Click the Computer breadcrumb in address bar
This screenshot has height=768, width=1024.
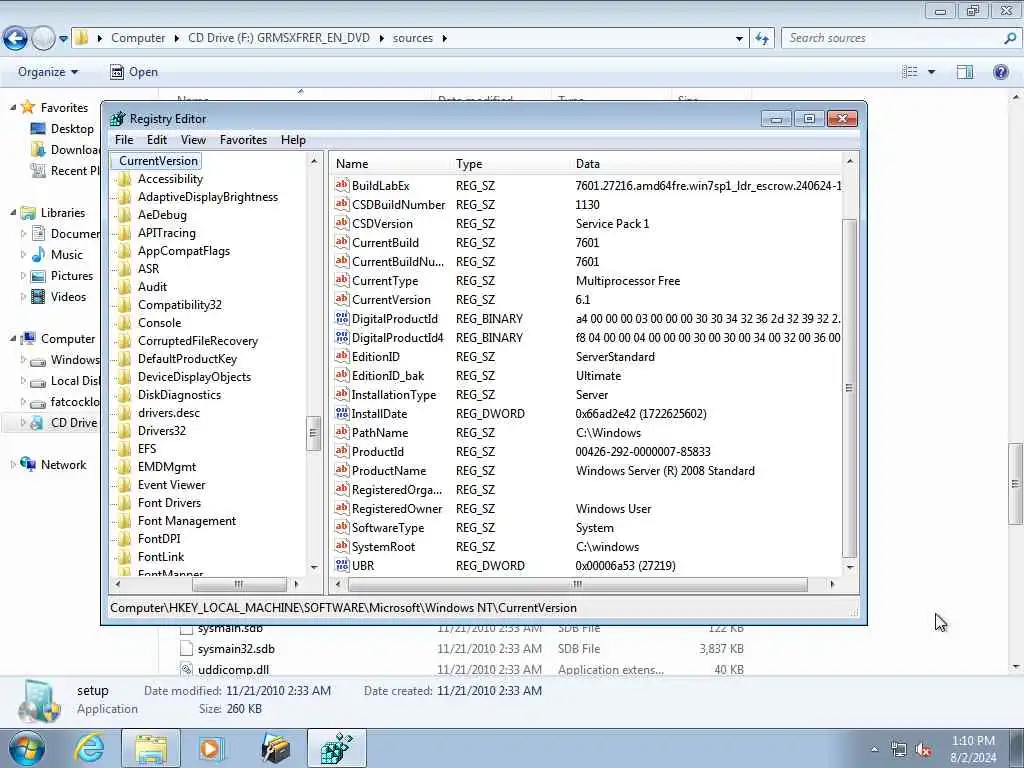(x=138, y=38)
